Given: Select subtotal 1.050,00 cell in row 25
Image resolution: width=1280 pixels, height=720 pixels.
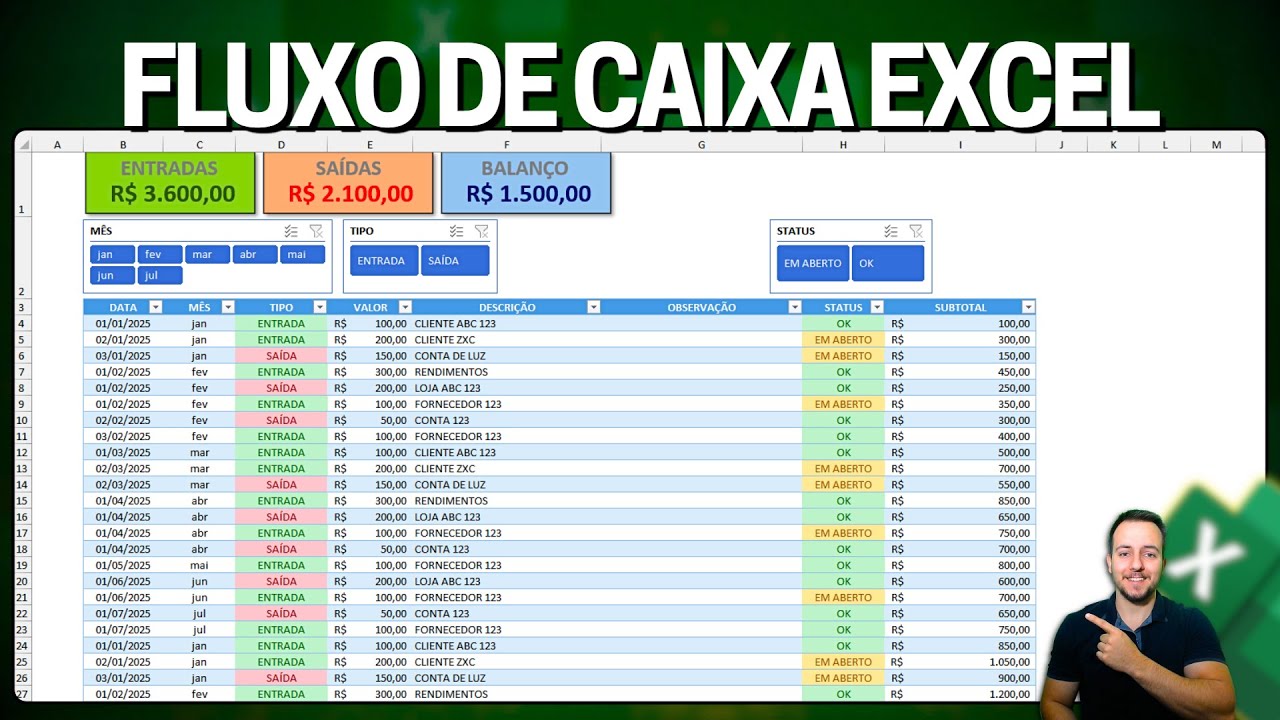Looking at the screenshot, I should click(x=960, y=662).
